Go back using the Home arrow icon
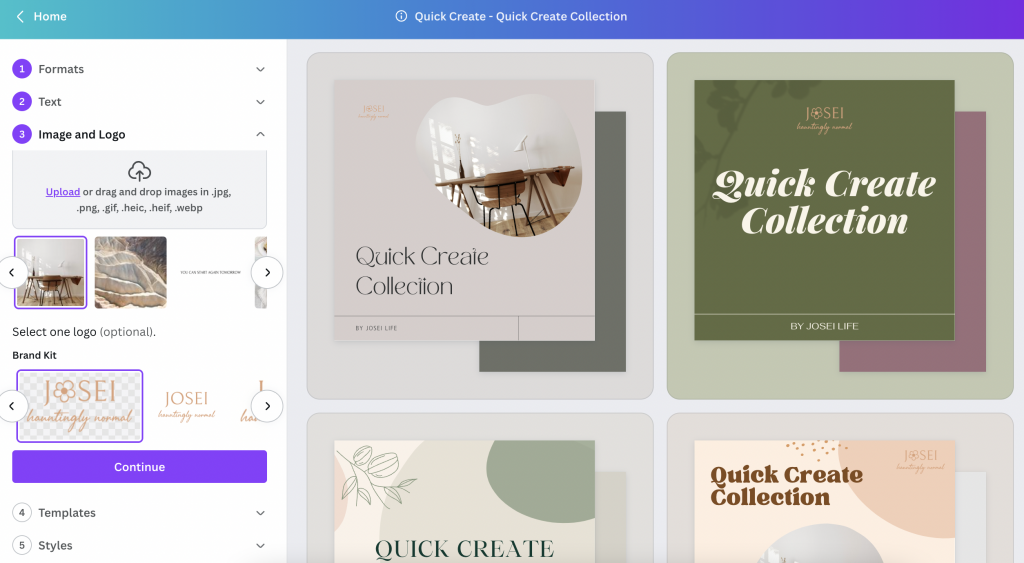 tap(20, 16)
